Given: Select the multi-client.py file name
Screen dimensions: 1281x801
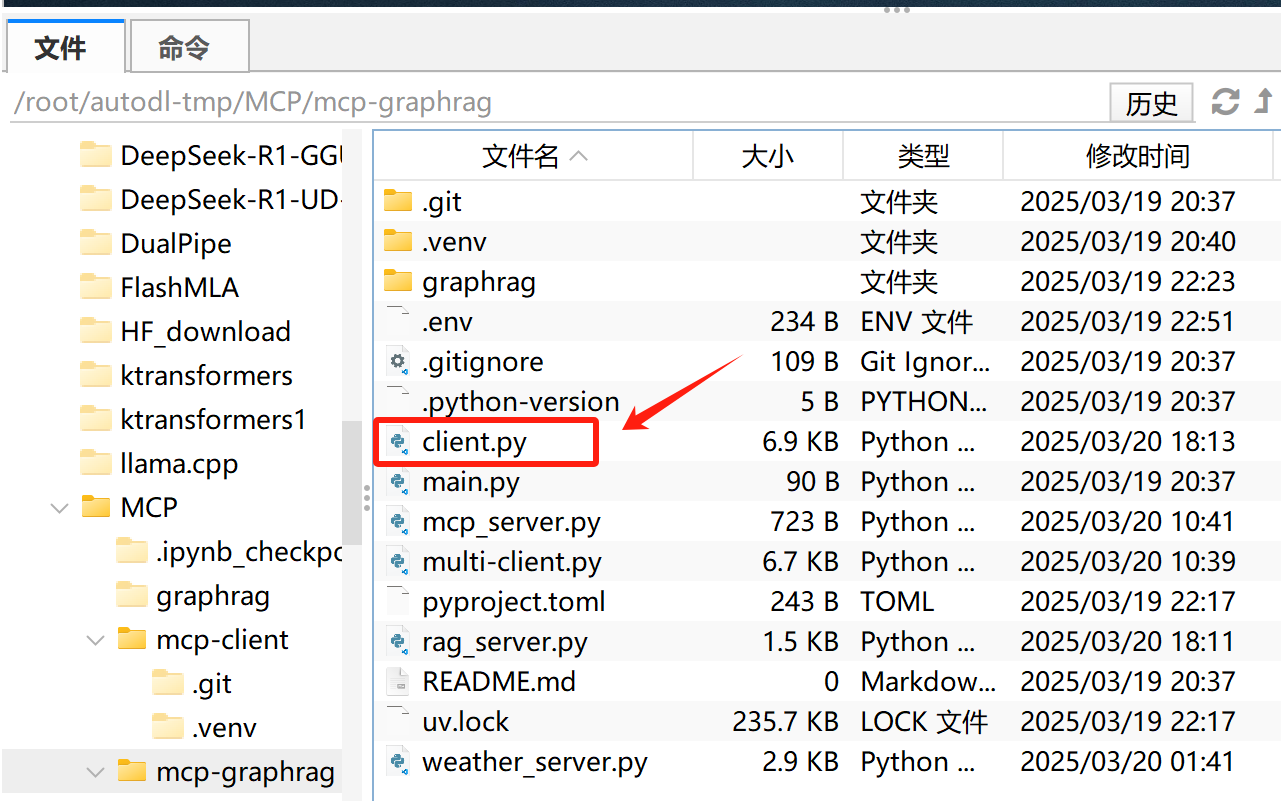Looking at the screenshot, I should (x=512, y=562).
